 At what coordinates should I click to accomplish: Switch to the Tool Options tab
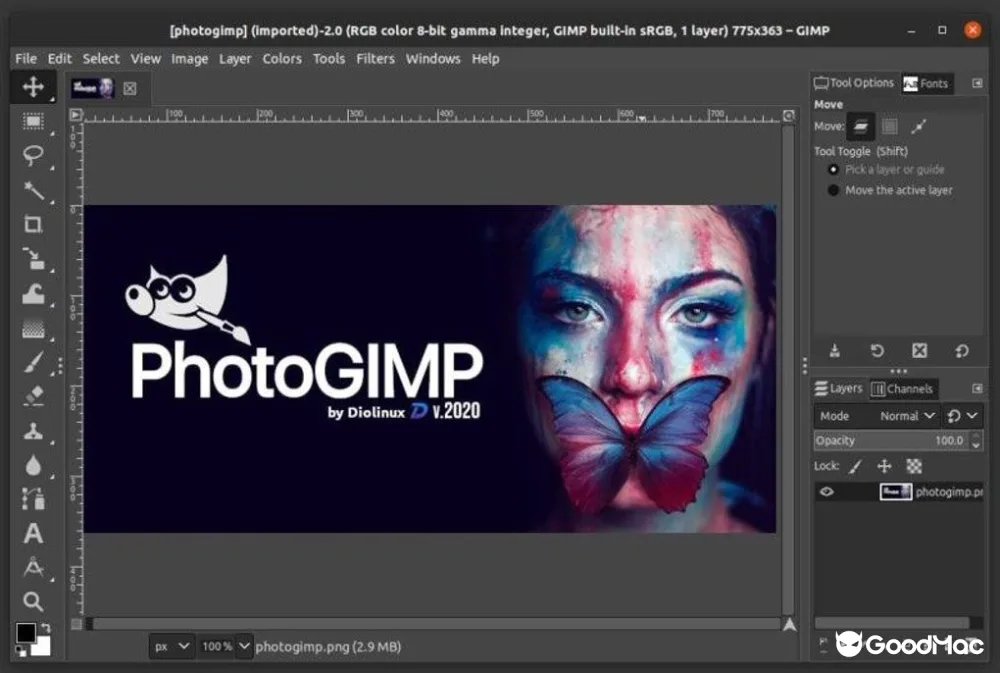[x=854, y=83]
